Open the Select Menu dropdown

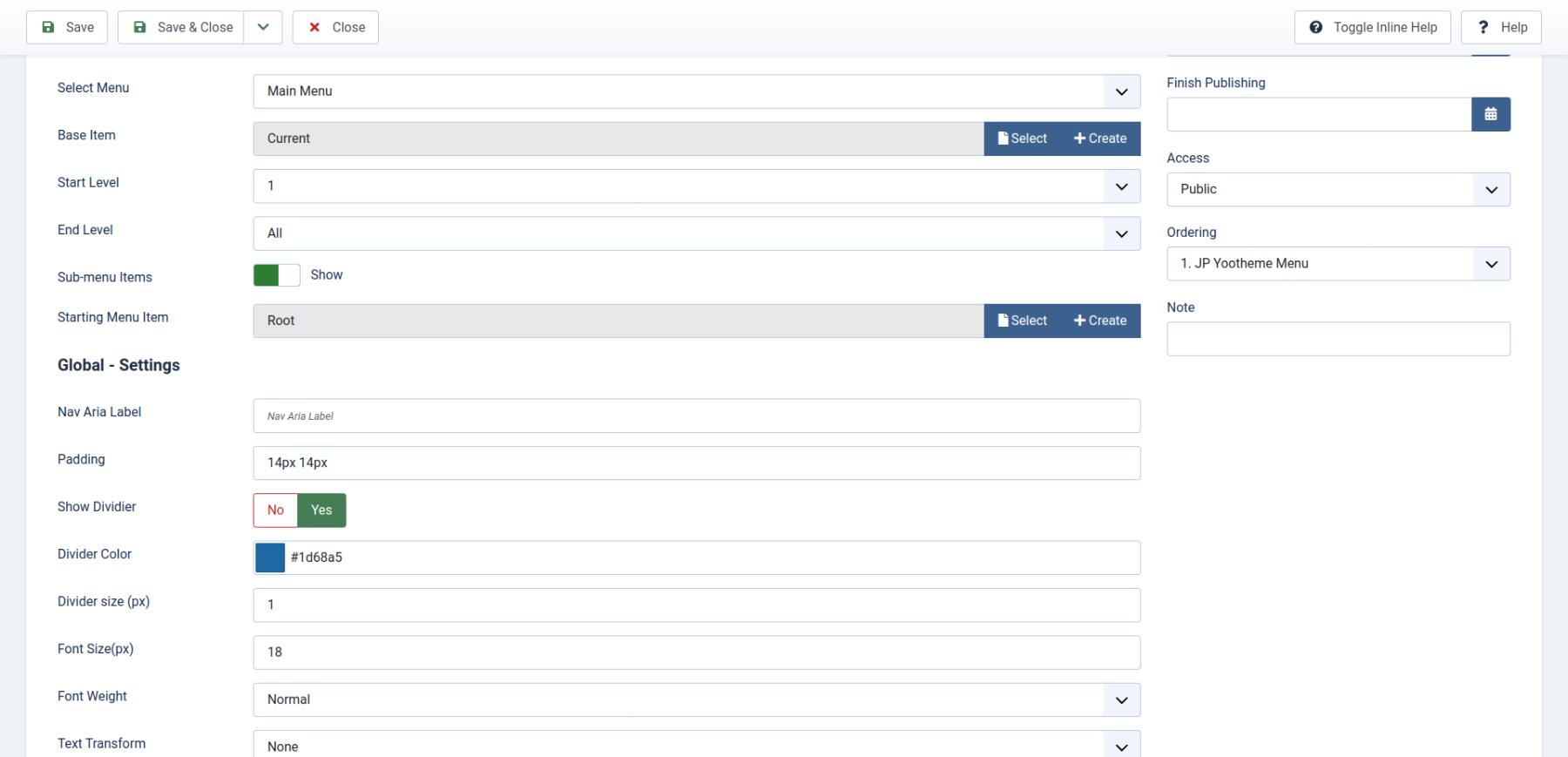click(696, 91)
